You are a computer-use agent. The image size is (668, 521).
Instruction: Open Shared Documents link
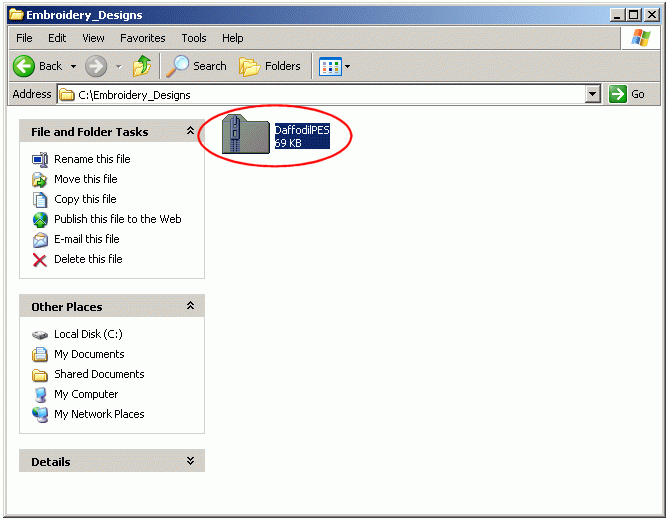[x=99, y=374]
